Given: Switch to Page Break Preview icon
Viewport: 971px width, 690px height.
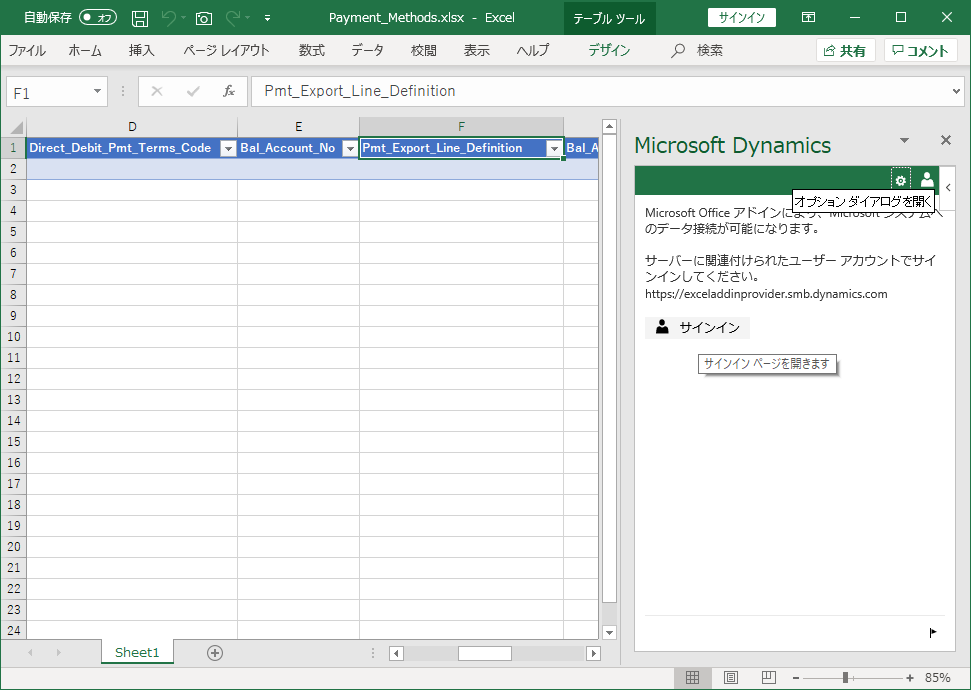Looking at the screenshot, I should [769, 678].
